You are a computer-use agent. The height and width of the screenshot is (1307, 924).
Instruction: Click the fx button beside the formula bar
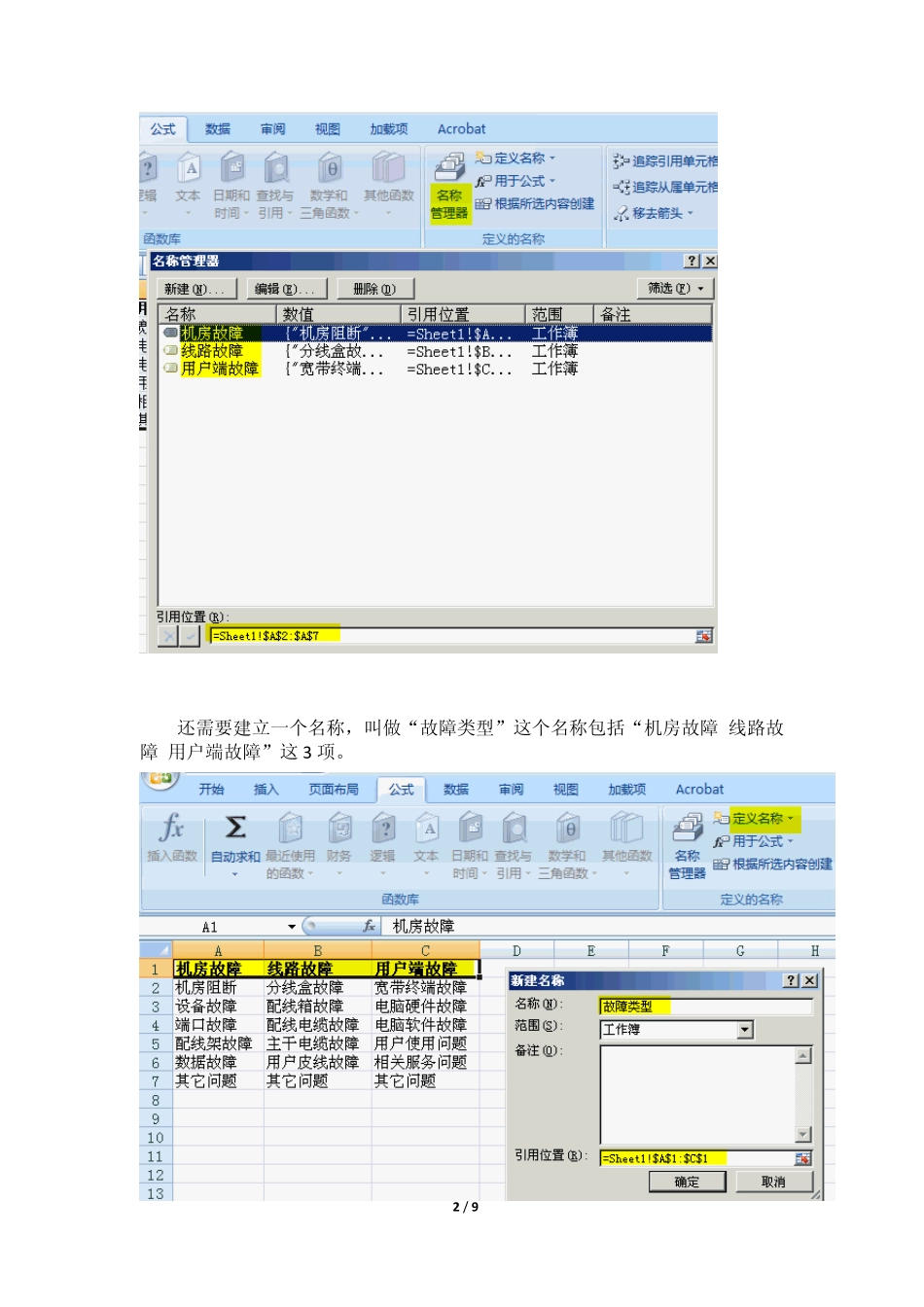click(369, 927)
